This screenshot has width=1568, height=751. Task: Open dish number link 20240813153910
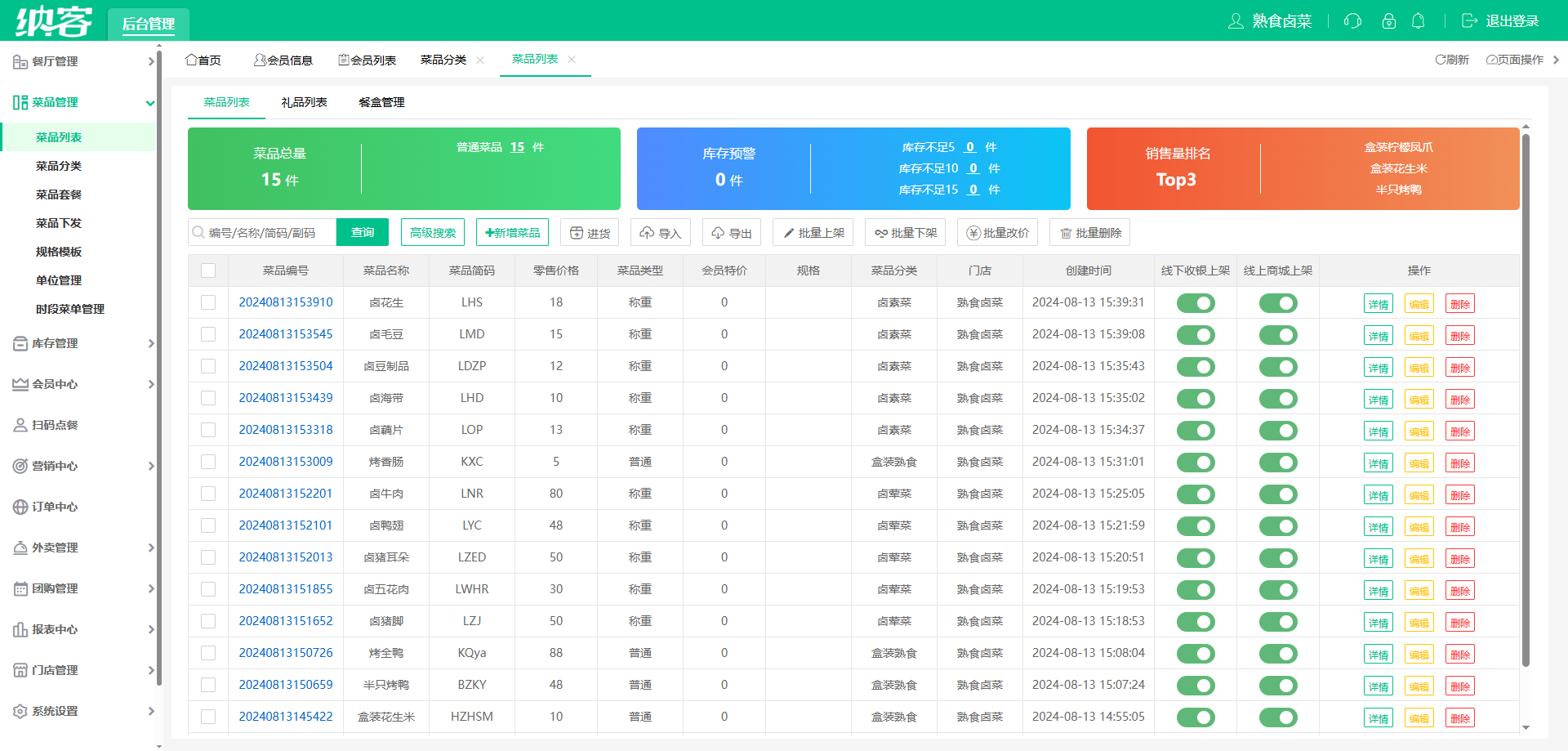pos(286,302)
